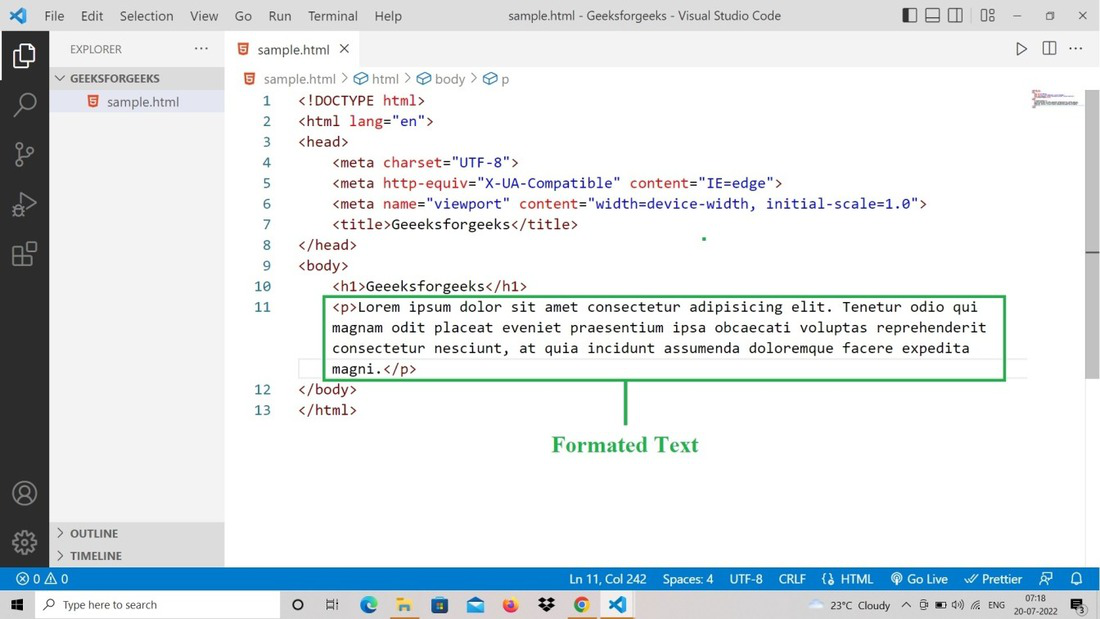Toggle the Primary Side Bar layout icon
1100x619 pixels.
pos(909,15)
